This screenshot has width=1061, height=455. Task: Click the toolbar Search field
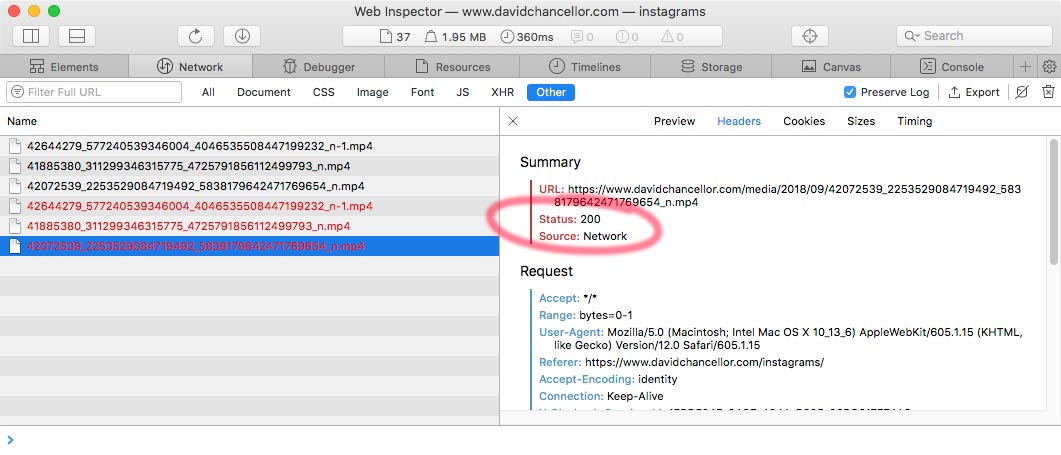968,36
